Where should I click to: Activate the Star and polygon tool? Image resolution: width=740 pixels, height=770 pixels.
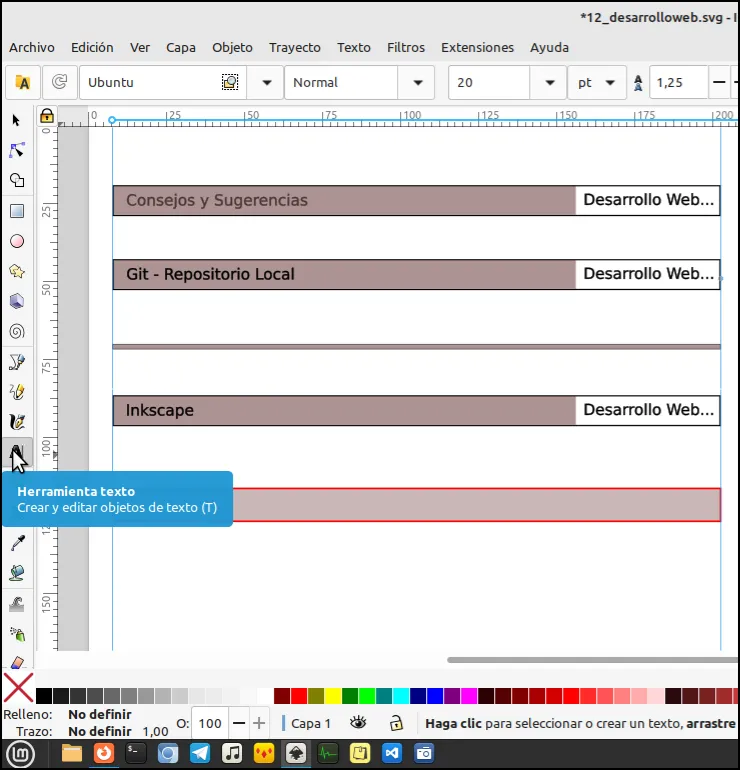click(17, 271)
